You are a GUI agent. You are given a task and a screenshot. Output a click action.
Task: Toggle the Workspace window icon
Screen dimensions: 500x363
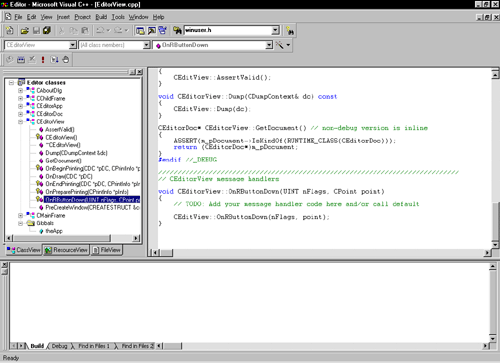140,31
